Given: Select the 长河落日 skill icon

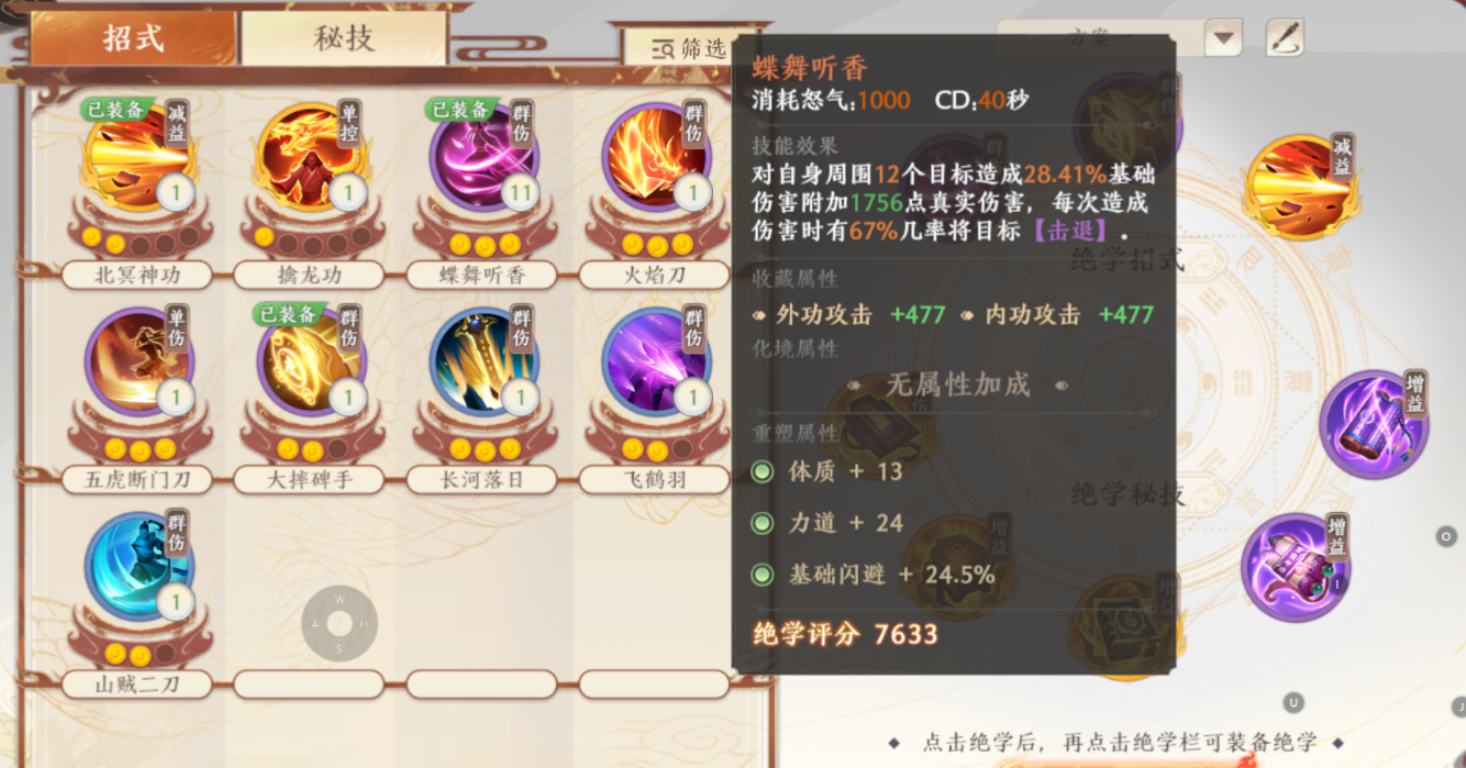Looking at the screenshot, I should tap(484, 362).
